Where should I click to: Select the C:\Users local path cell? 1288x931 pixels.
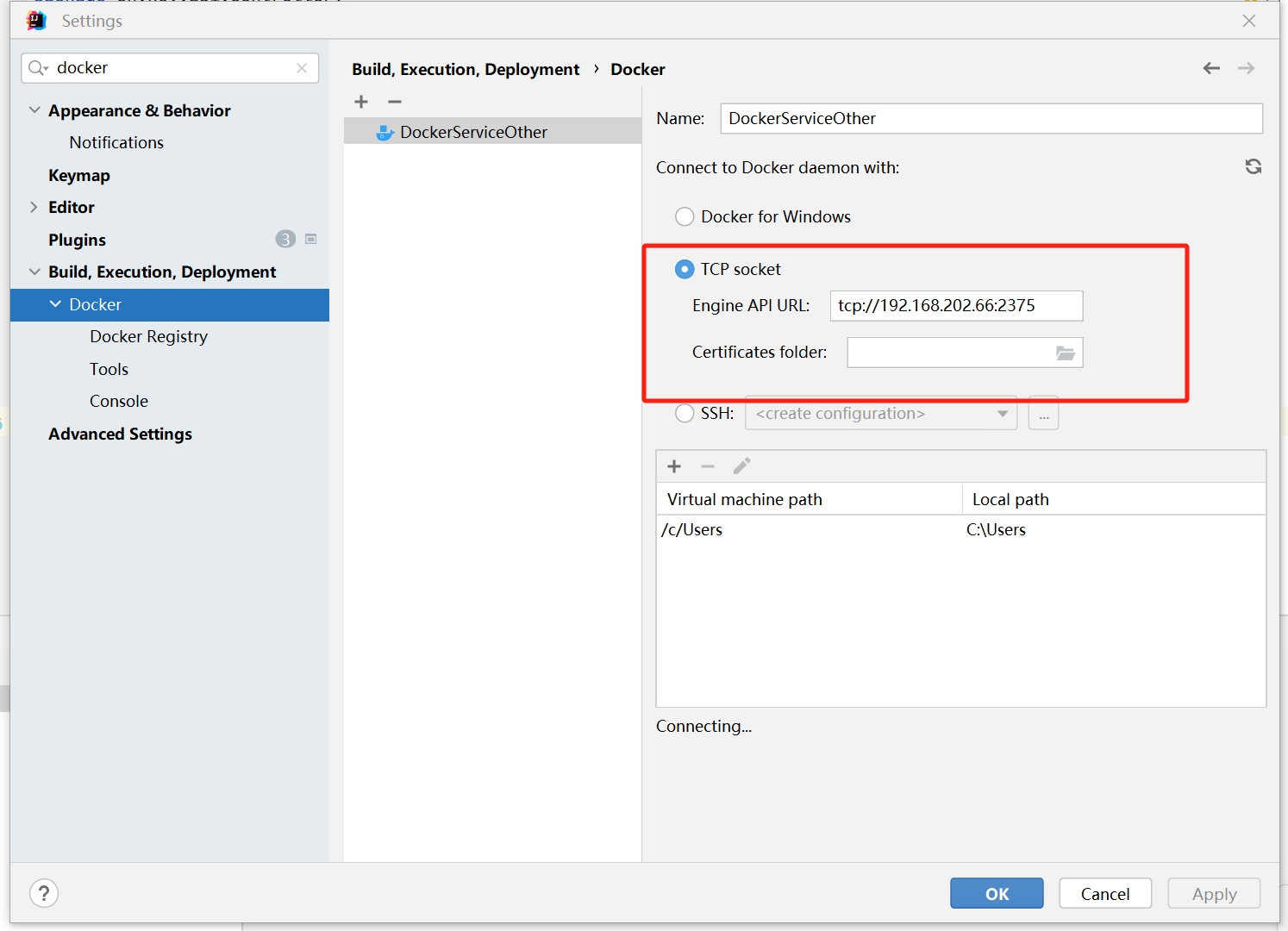click(x=1114, y=530)
